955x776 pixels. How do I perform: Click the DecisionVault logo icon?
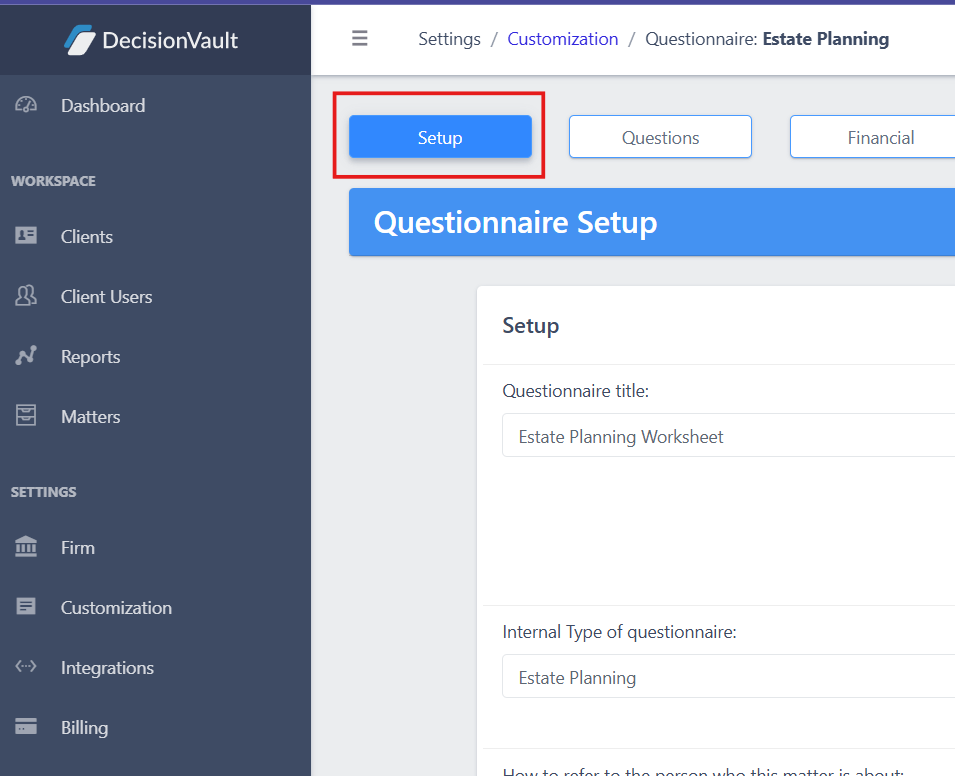(80, 40)
